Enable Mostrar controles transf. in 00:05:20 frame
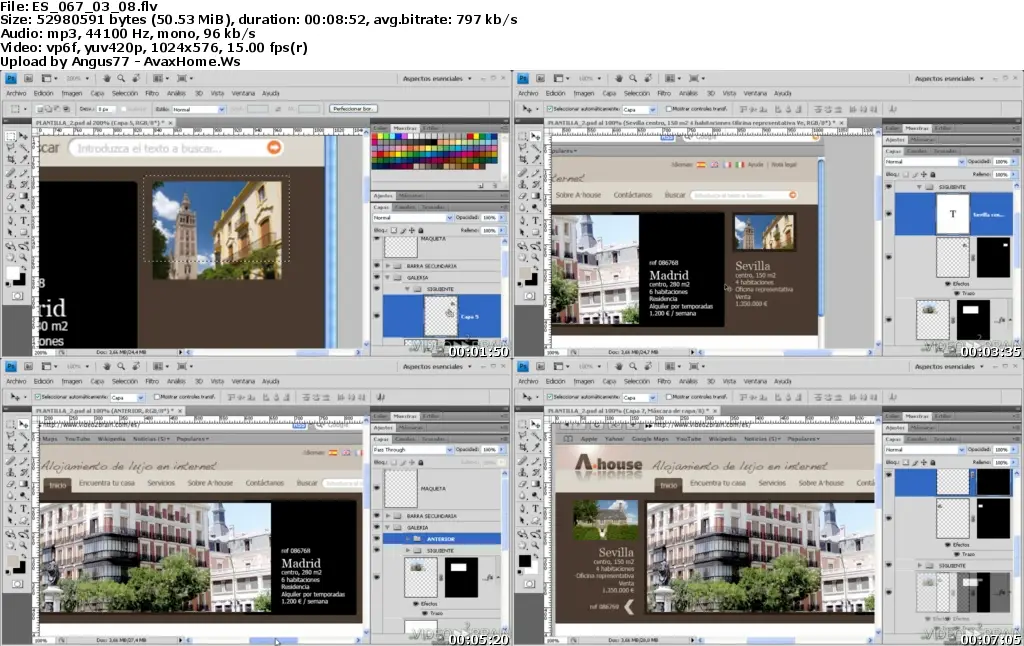Image resolution: width=1024 pixels, height=646 pixels. tap(157, 397)
